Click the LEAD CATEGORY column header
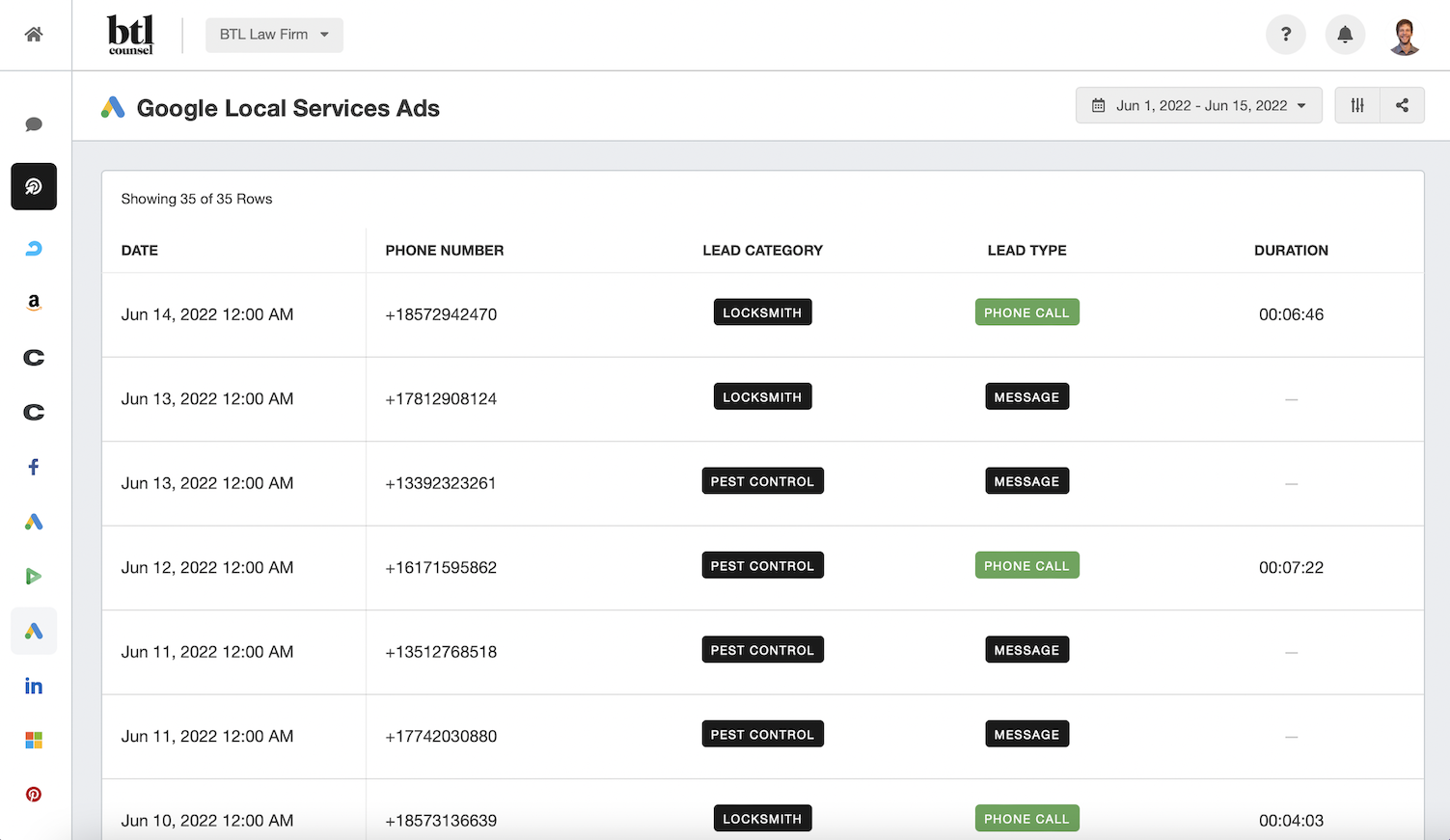Screen dimensions: 1450x840 tap(762, 251)
